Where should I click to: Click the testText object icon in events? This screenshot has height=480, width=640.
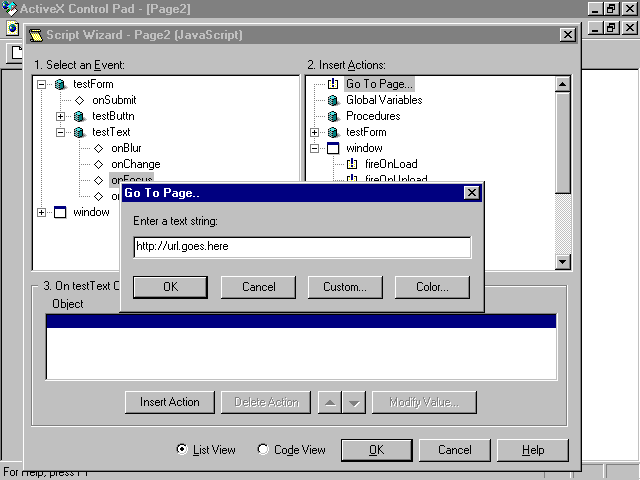tap(79, 132)
